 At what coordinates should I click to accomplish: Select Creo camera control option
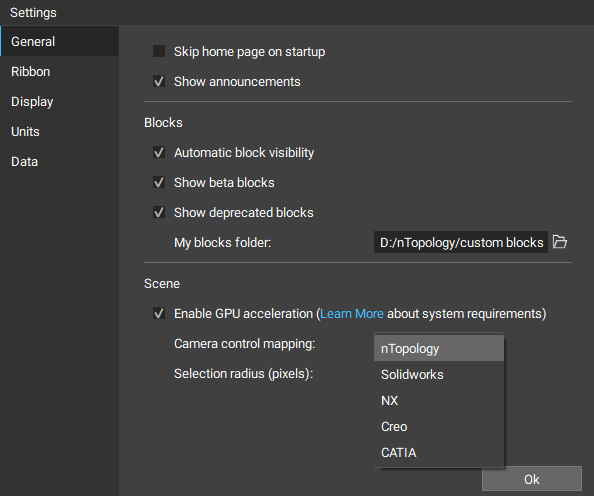pyautogui.click(x=439, y=427)
